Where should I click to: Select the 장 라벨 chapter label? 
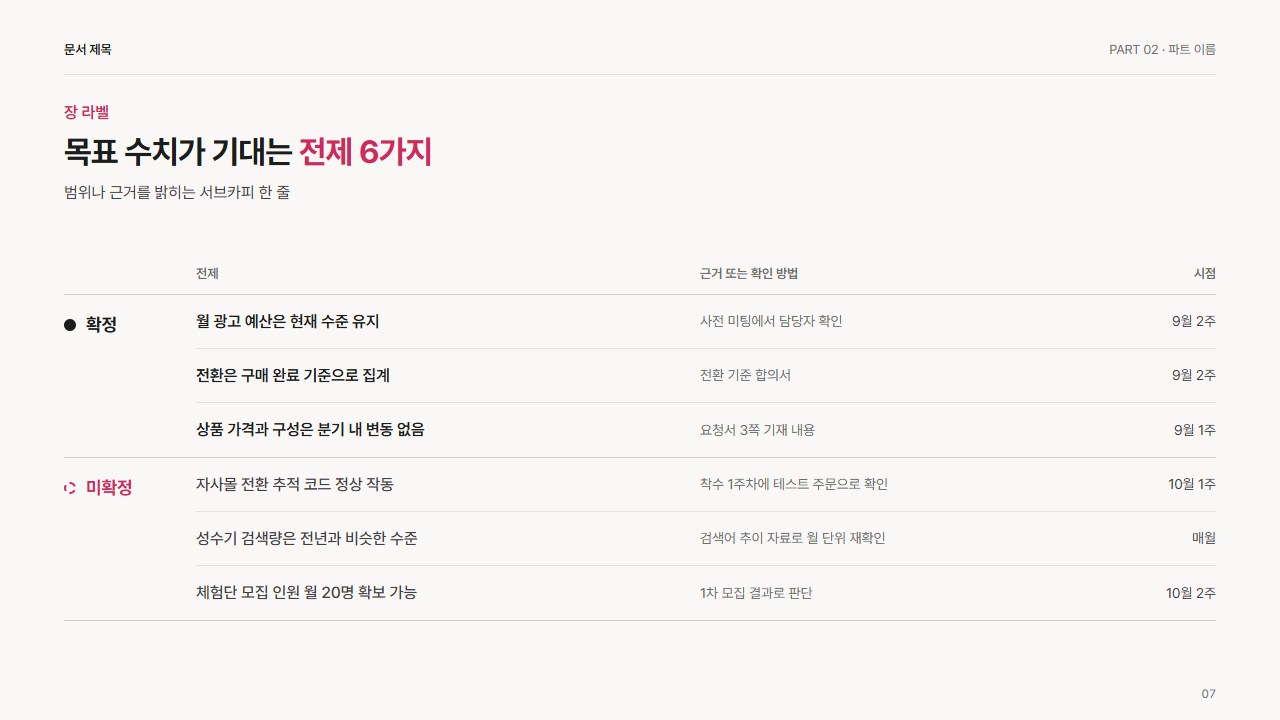click(86, 112)
